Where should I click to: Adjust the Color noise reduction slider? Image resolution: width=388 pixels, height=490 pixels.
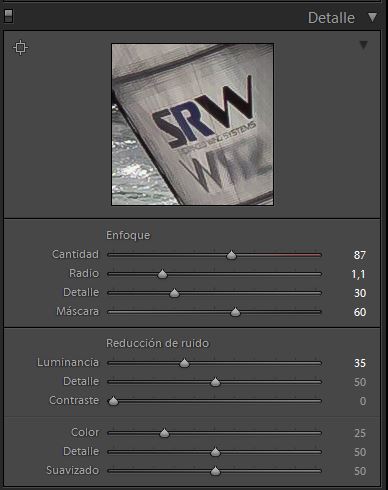(x=164, y=433)
